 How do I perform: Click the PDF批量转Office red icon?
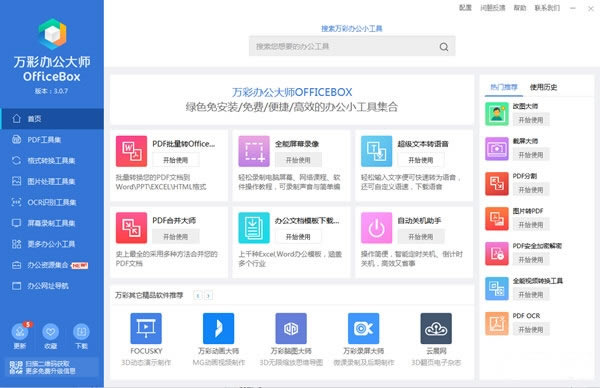pyautogui.click(x=131, y=151)
